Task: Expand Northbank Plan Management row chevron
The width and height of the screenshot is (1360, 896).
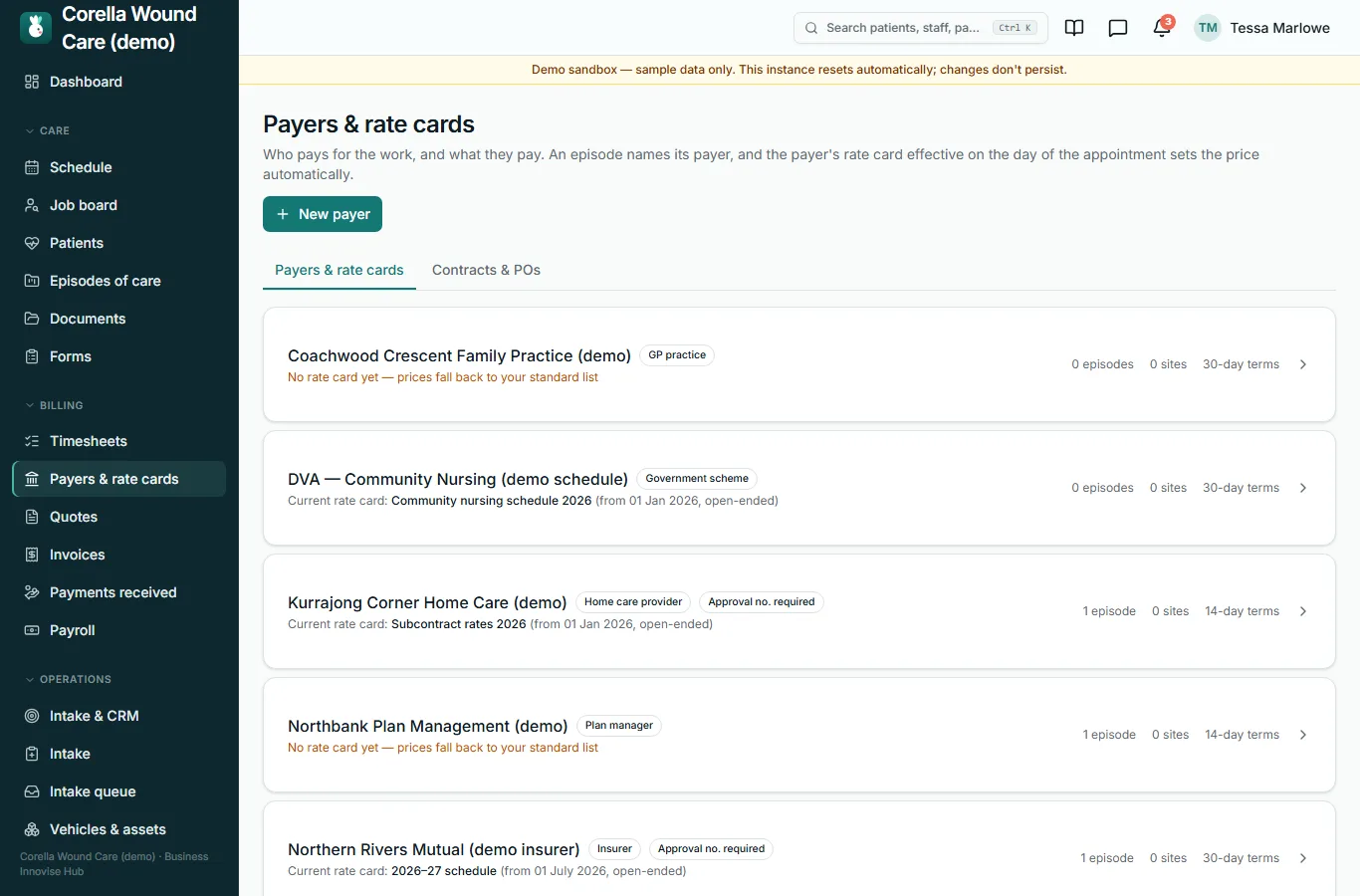Action: tap(1303, 735)
